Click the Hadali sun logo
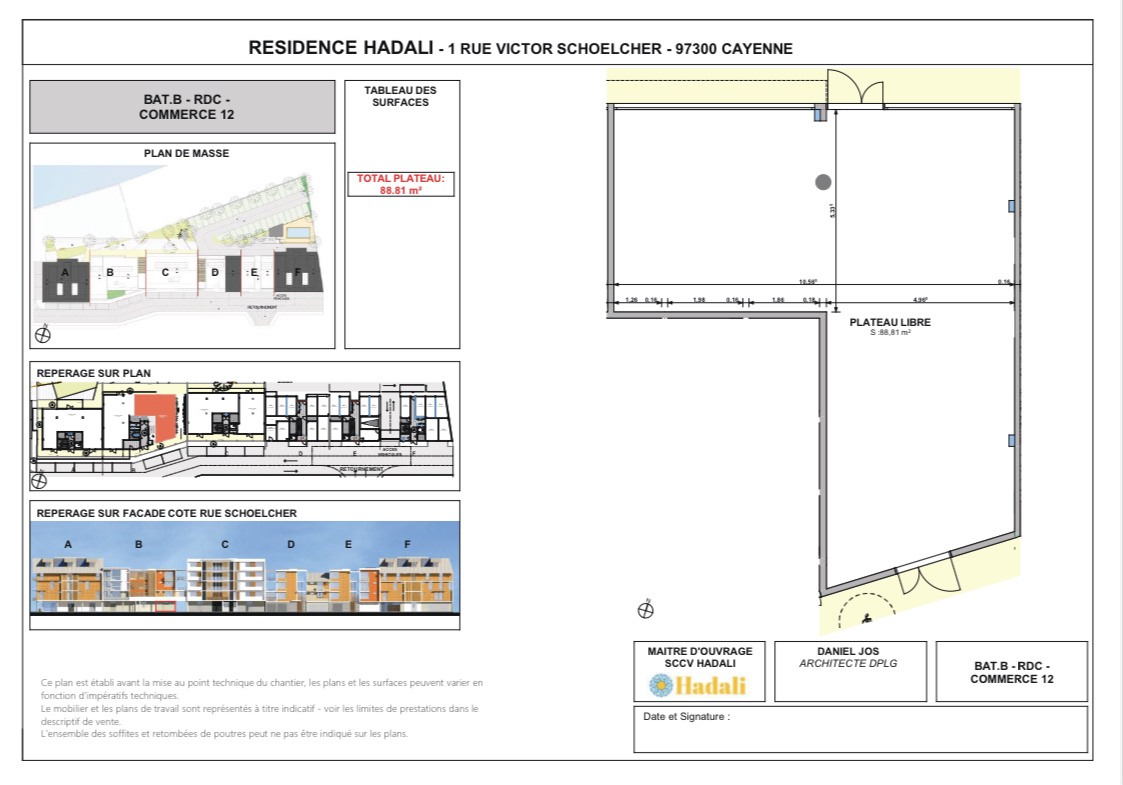This screenshot has height=785, width=1123. tap(660, 685)
